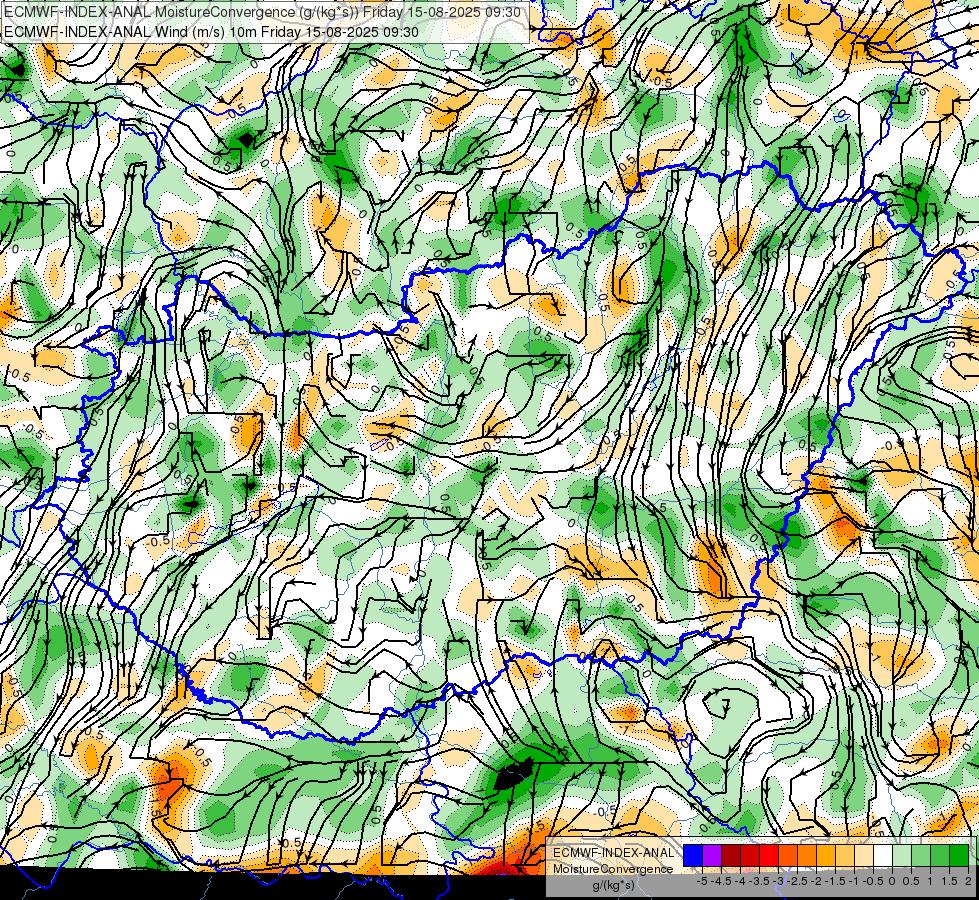Click the Wind 10m header title line

[x=211, y=32]
